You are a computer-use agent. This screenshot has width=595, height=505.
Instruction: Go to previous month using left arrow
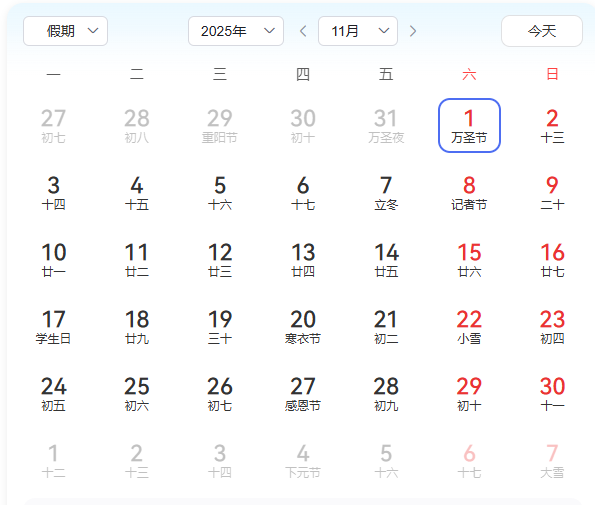click(x=303, y=31)
